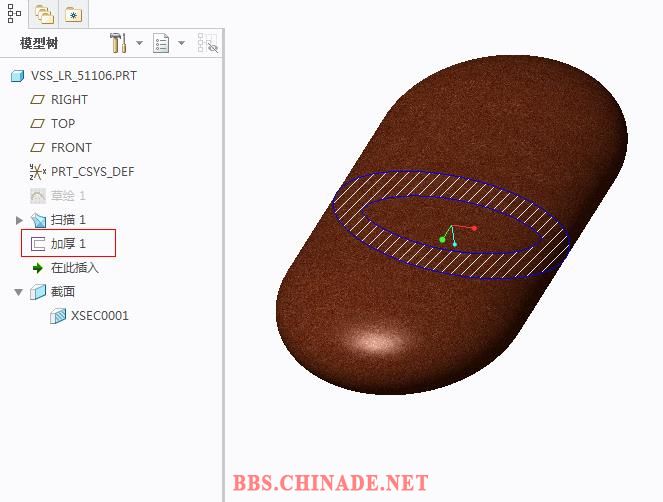Select the TOP datum plane label
The image size is (663, 502).
coord(63,123)
